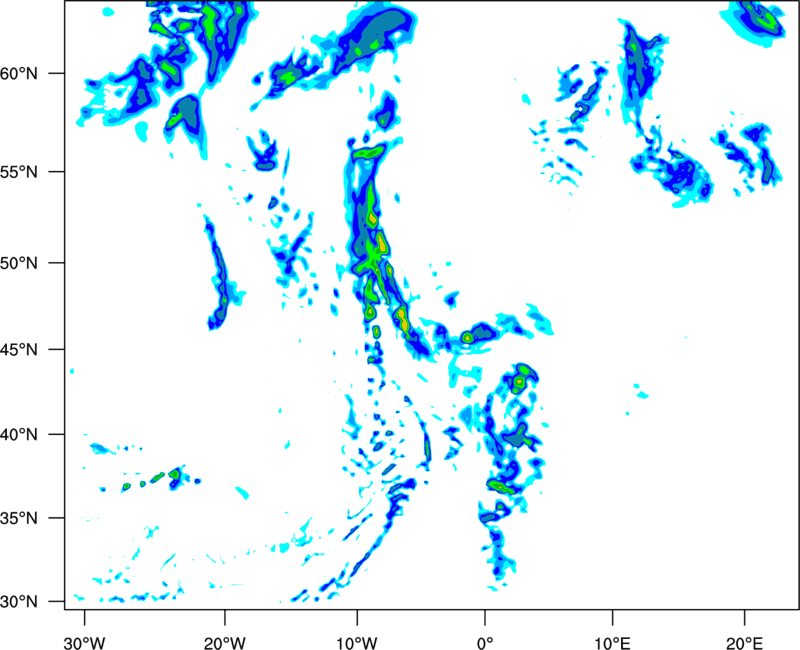Click the 10°W longitude label
This screenshot has width=800, height=650.
click(357, 643)
